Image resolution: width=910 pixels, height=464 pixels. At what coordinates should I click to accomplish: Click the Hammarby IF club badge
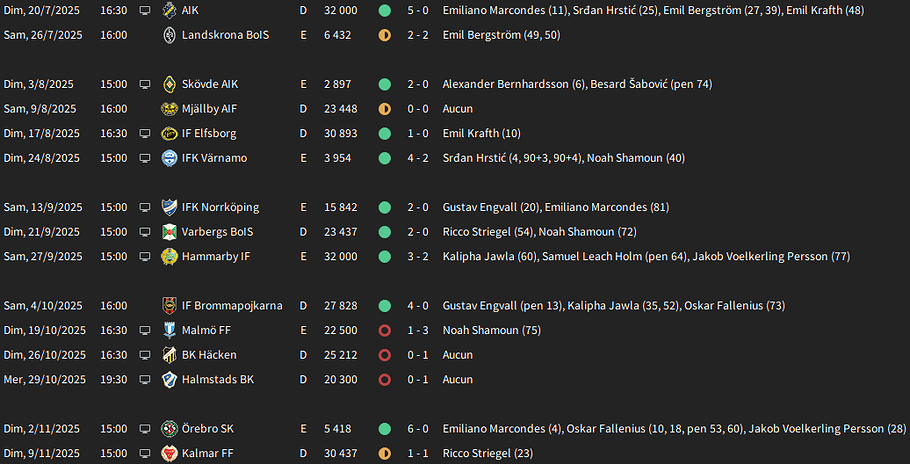(169, 256)
